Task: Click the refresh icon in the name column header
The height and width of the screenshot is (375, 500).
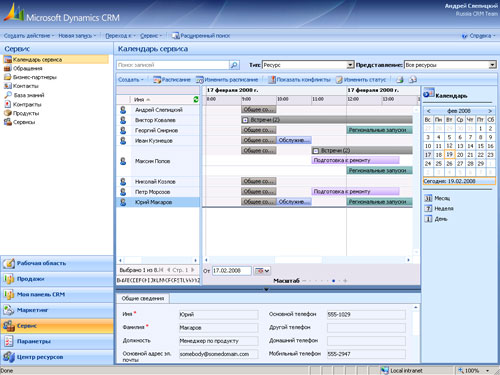Action: click(196, 99)
